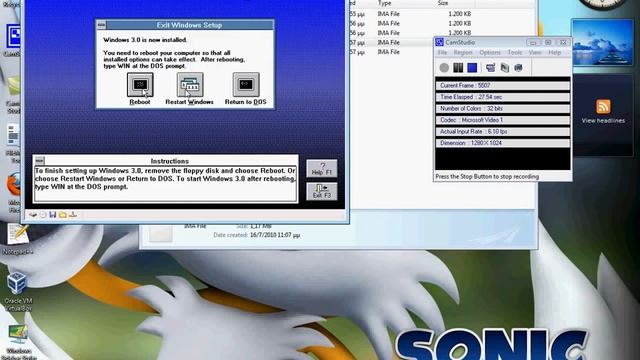640x360 pixels.
Task: Select Return to DOS option
Action: coord(246,85)
